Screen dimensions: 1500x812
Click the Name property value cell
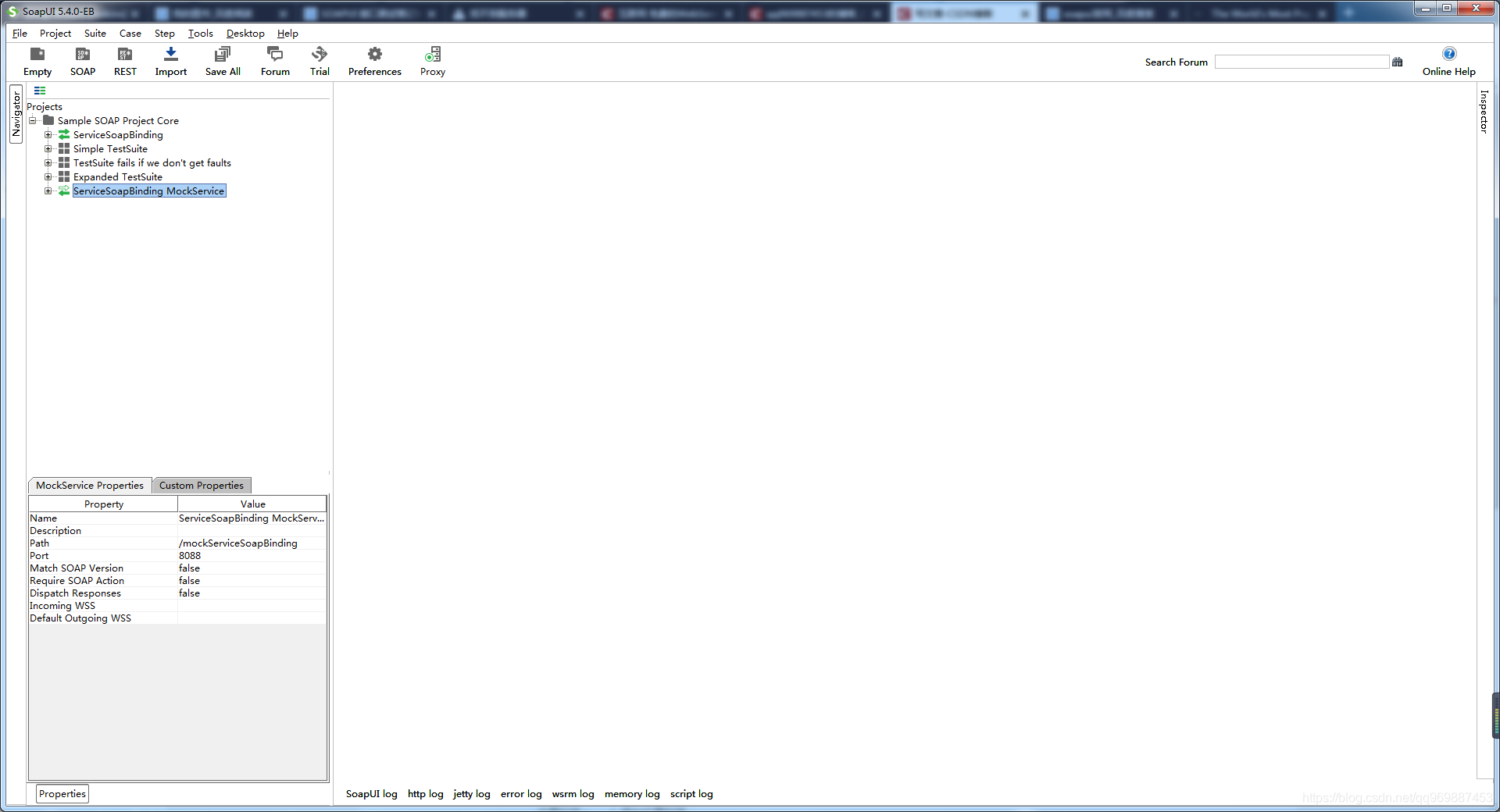click(x=252, y=518)
